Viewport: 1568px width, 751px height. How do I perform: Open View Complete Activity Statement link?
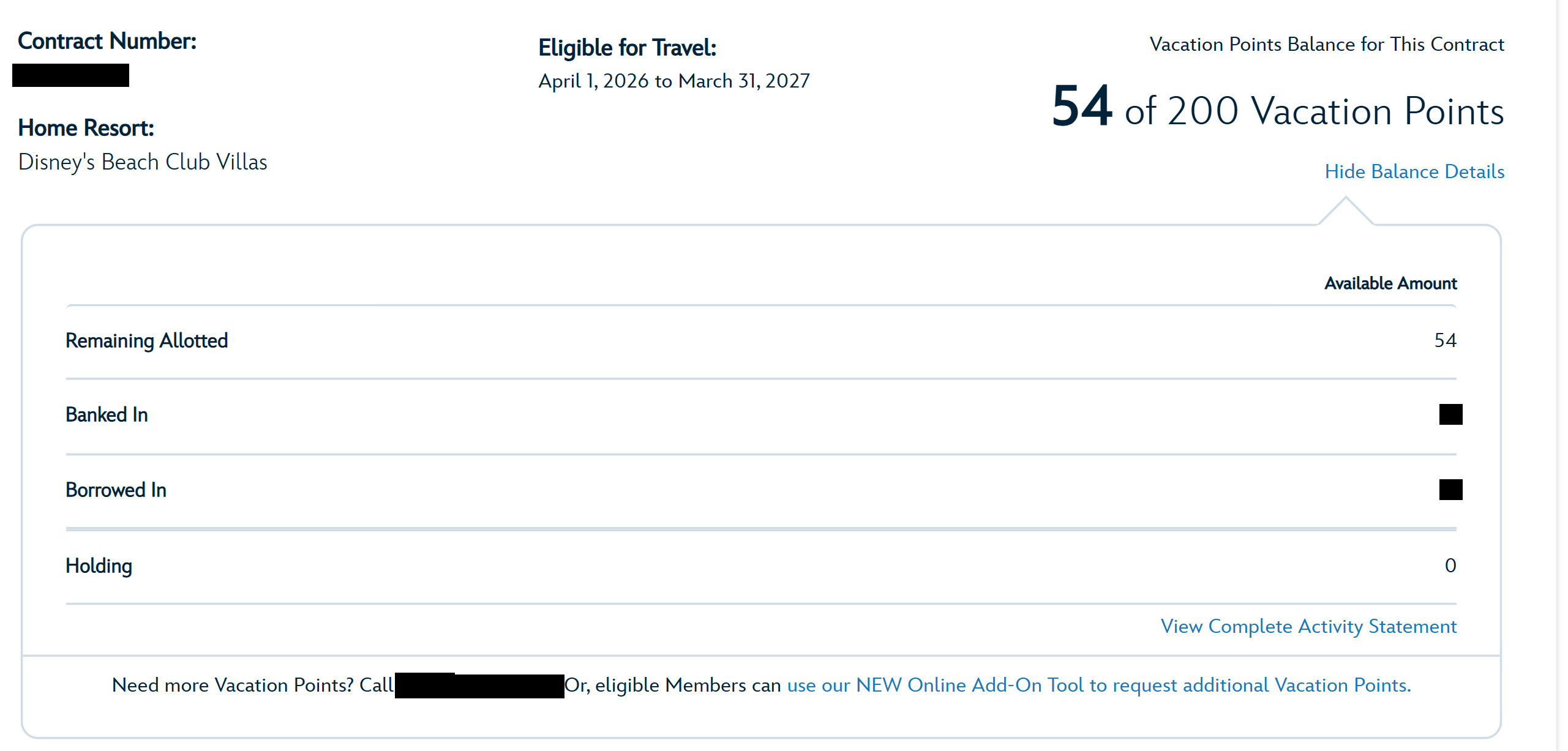pos(1308,626)
